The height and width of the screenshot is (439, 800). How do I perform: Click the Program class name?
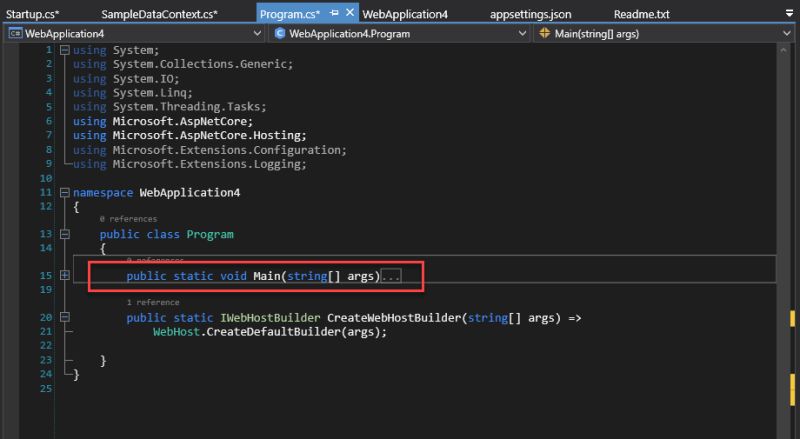point(210,234)
